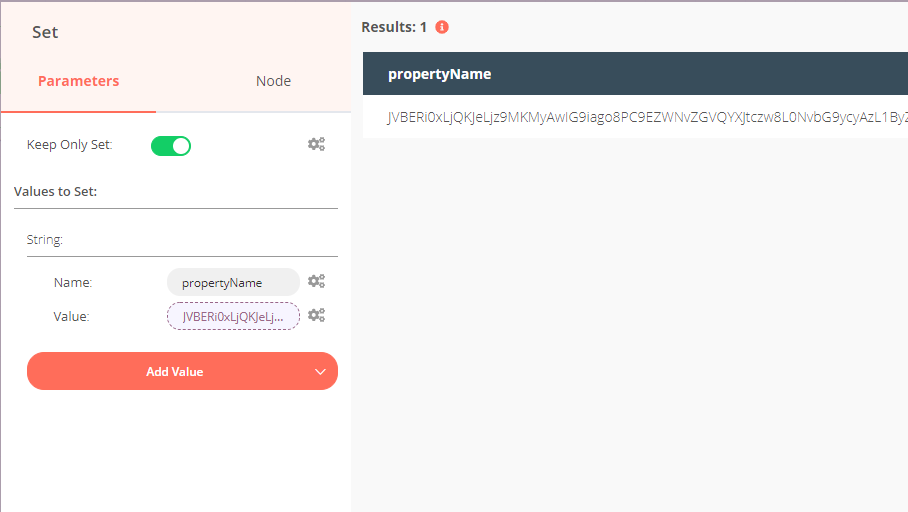
Task: Open parameter options gear beside Value field
Action: (316, 316)
